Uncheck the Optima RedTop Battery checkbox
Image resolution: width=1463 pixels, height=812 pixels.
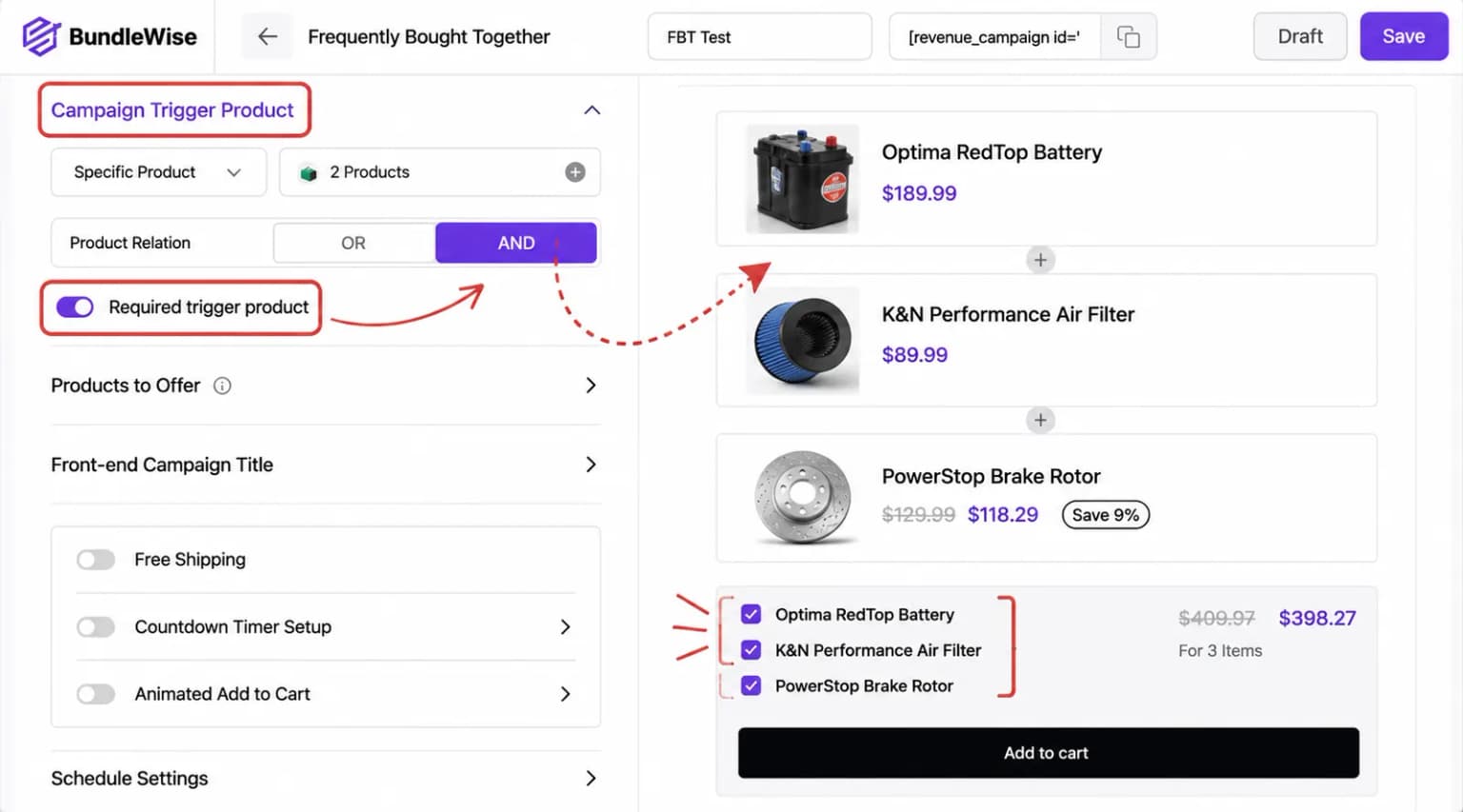pos(751,614)
